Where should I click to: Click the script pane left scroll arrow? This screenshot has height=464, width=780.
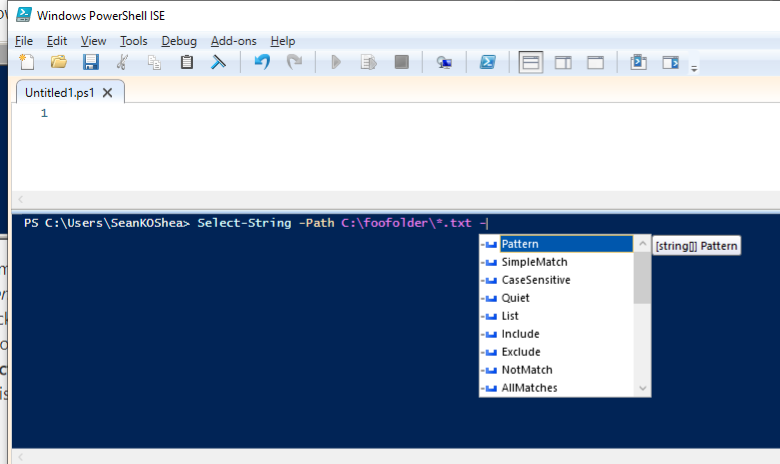pos(20,199)
